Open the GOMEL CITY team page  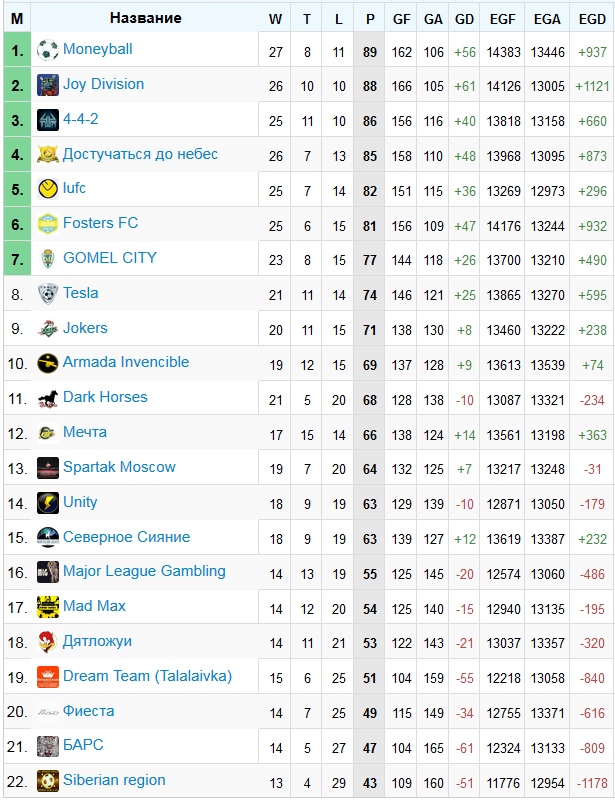click(x=110, y=258)
